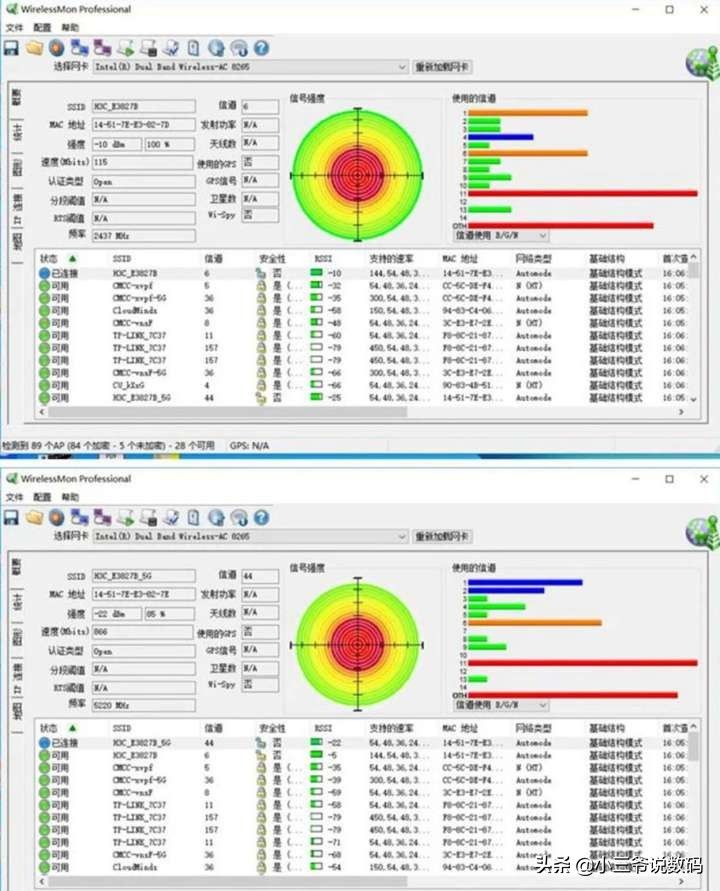Click the reload adapter button in upper window
The image size is (720, 891).
click(x=442, y=67)
